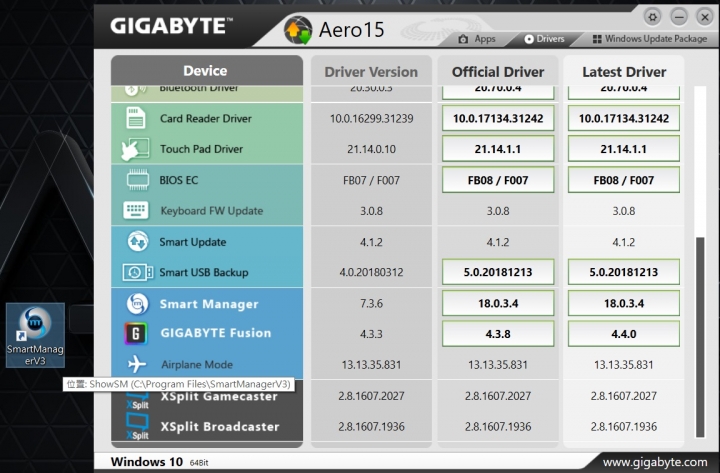
Task: Close the Smart Update window
Action: (704, 17)
